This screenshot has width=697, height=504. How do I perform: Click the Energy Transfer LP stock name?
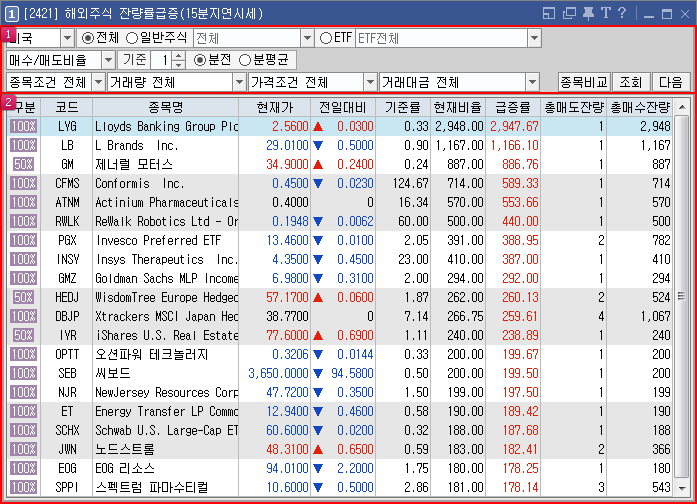[x=166, y=412]
